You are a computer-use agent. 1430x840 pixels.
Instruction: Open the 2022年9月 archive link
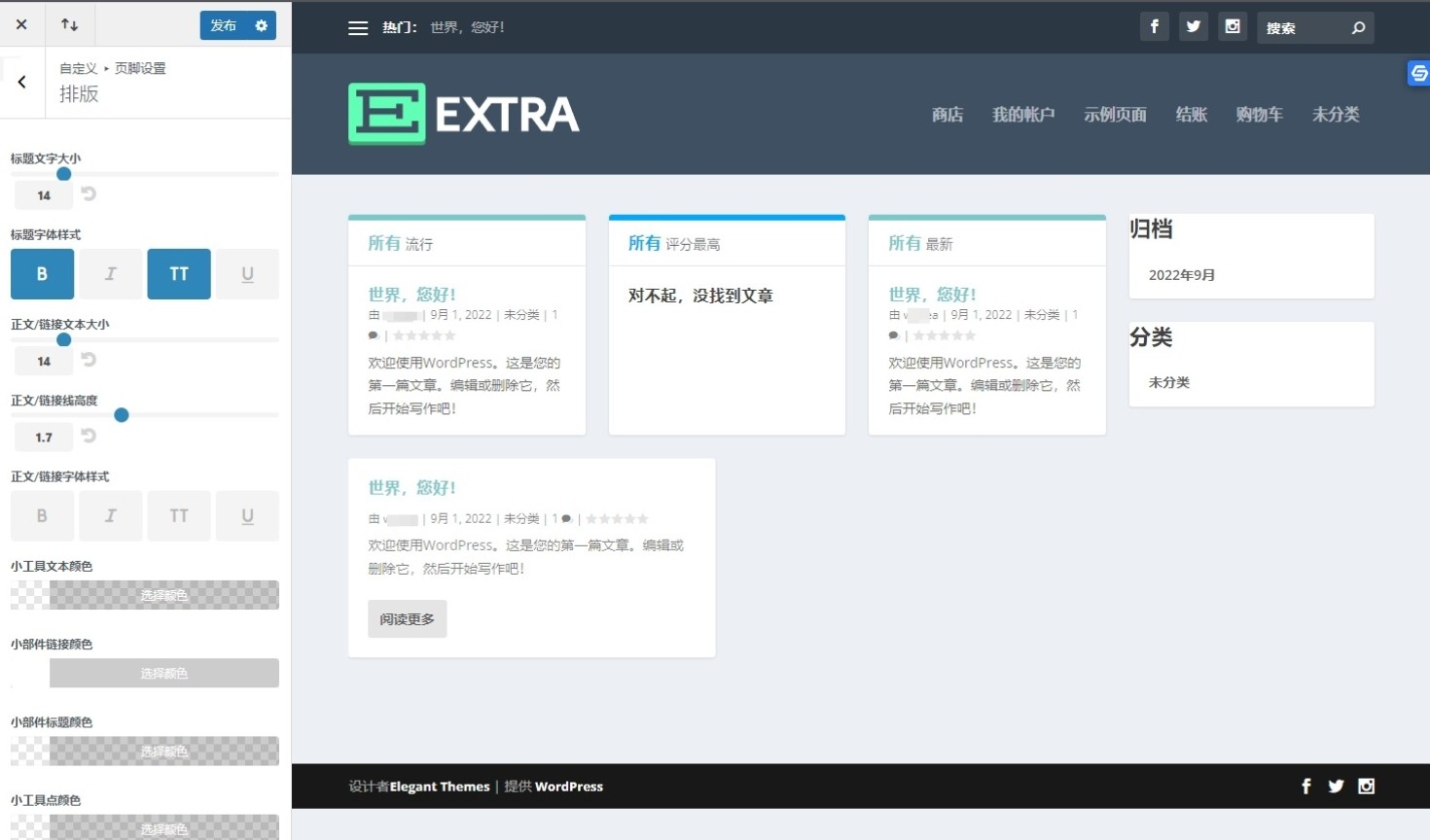[x=1182, y=275]
